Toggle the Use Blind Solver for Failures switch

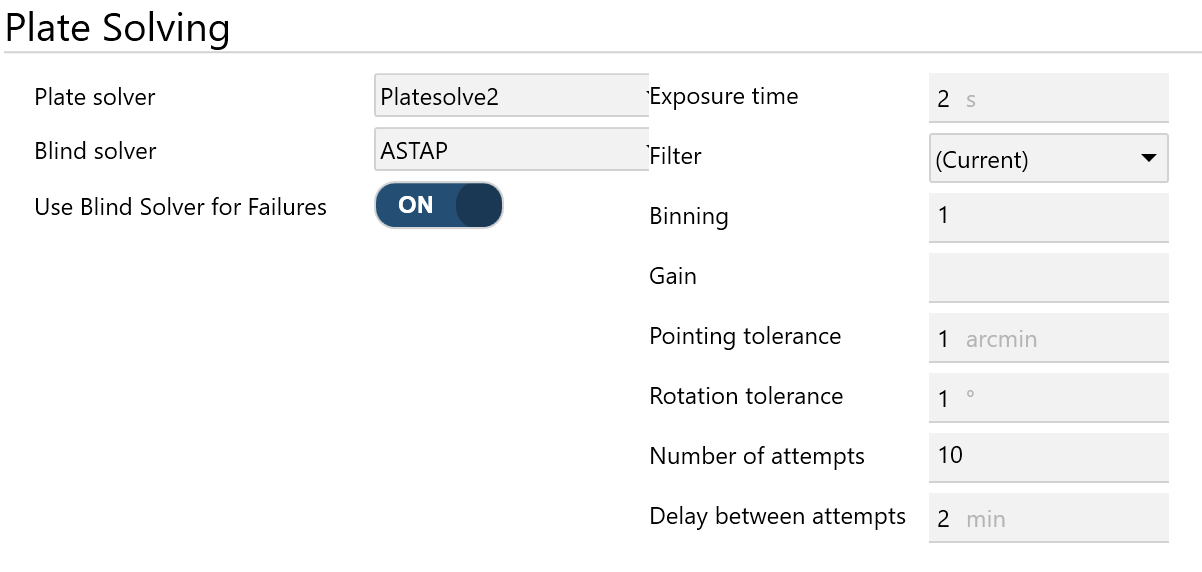click(x=438, y=205)
